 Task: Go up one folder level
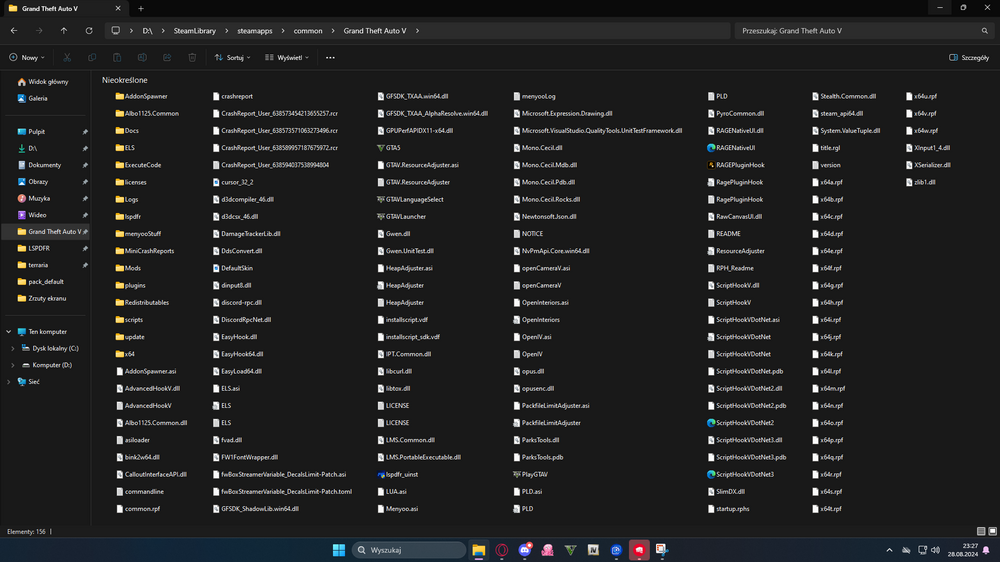(x=64, y=31)
